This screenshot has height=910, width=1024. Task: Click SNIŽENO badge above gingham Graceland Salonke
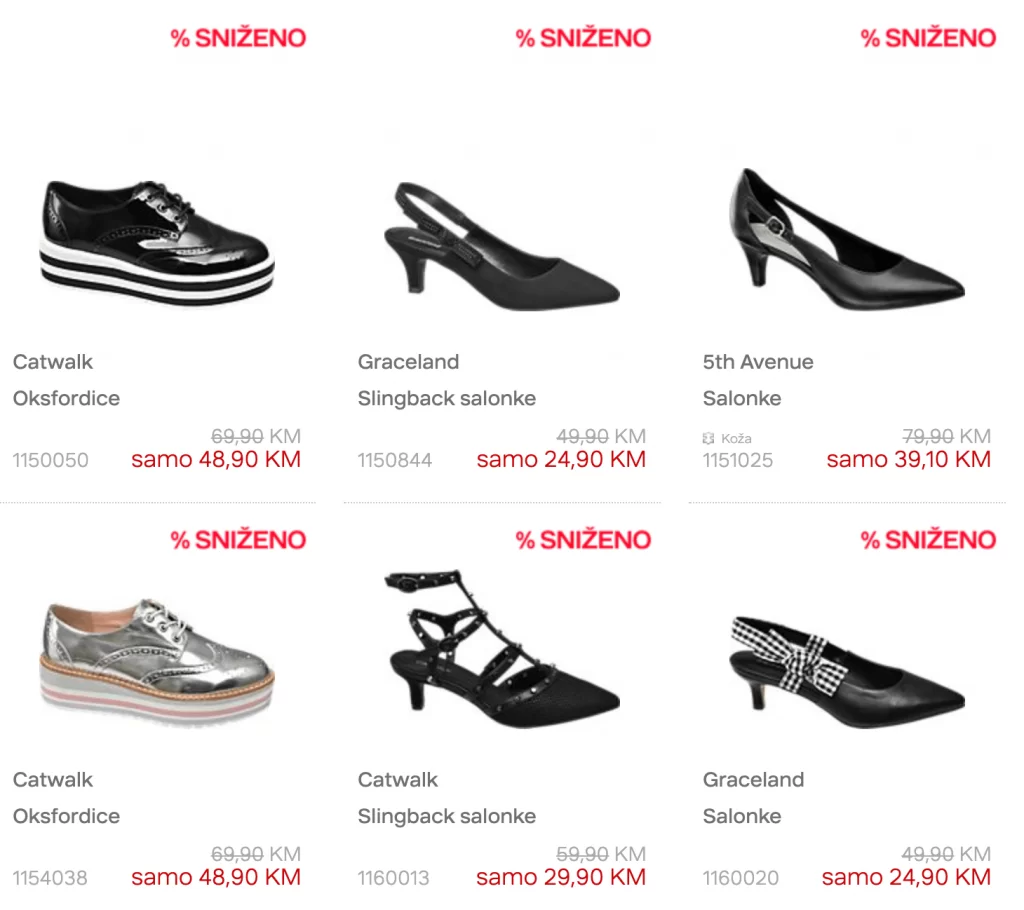(x=928, y=540)
